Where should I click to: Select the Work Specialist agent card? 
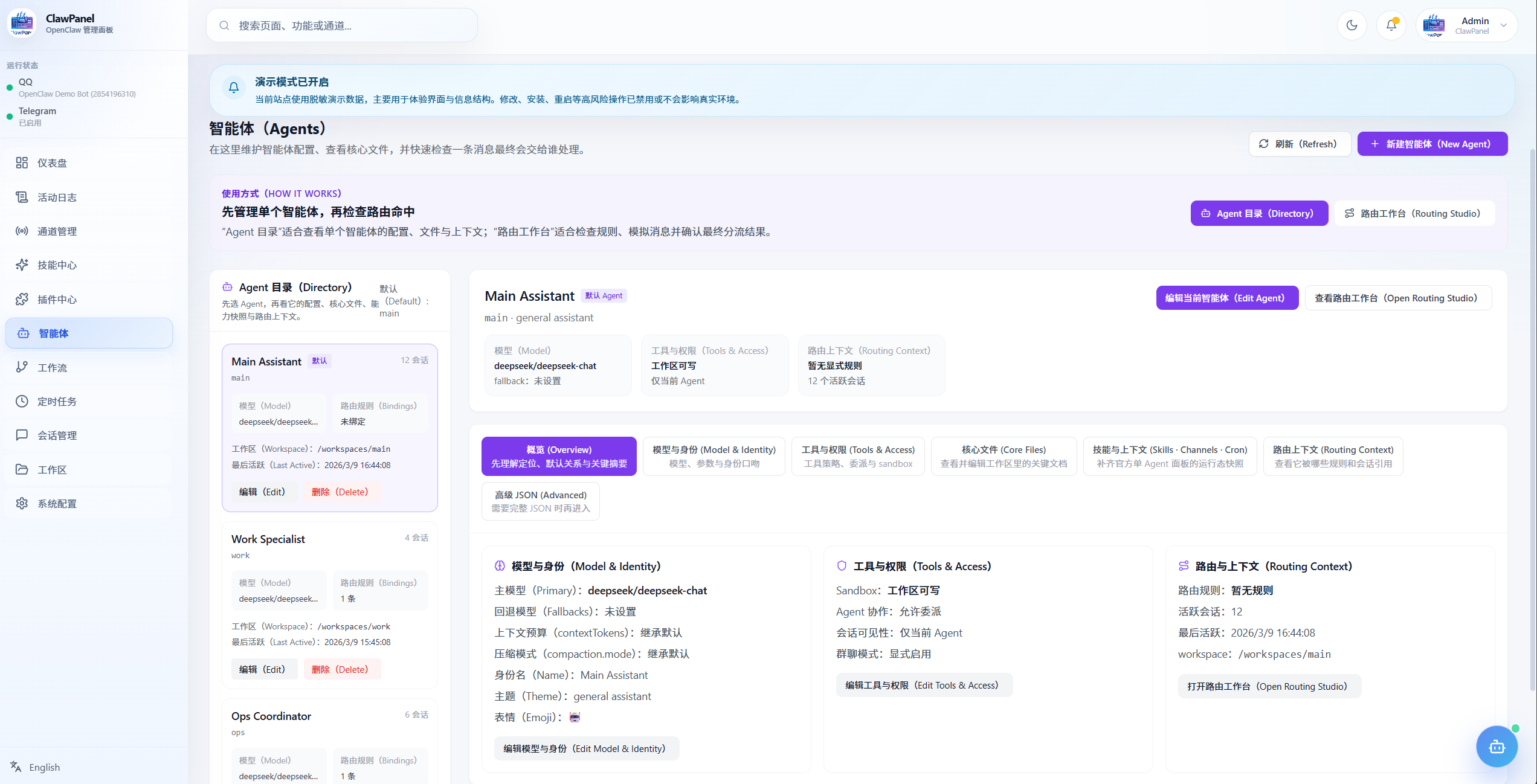coord(329,605)
